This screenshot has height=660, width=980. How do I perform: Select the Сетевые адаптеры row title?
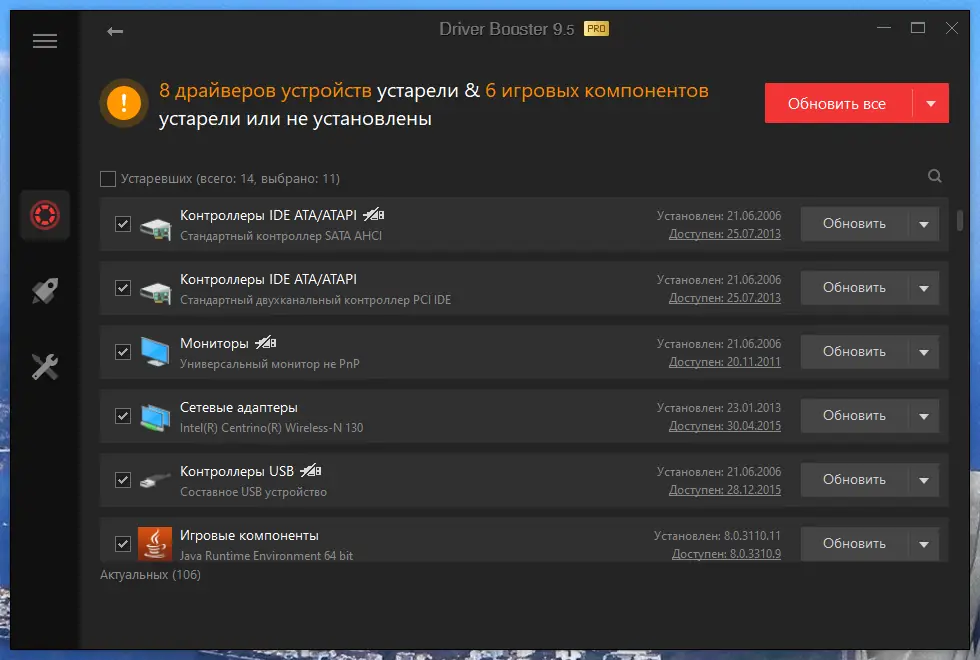point(239,408)
